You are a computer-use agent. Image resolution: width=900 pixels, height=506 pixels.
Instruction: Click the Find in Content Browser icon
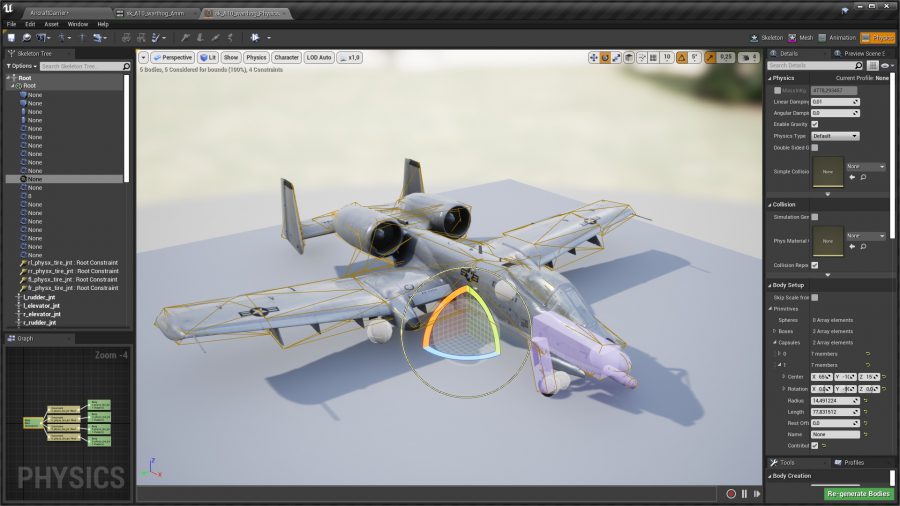(x=26, y=38)
